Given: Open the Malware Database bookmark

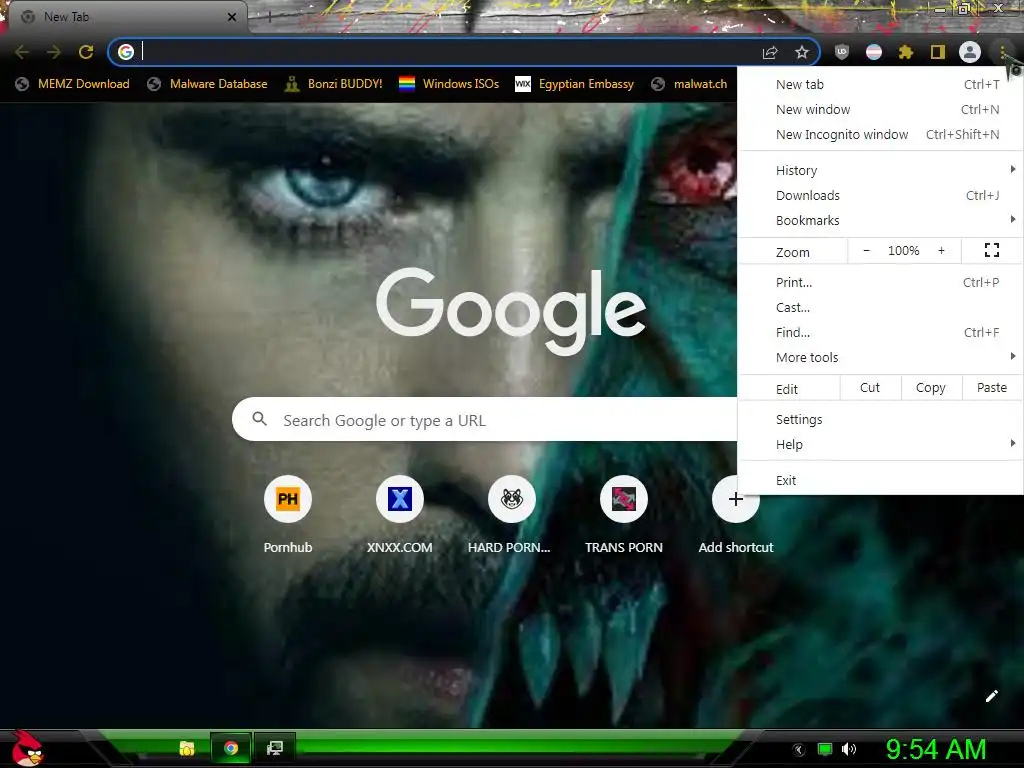Looking at the screenshot, I should (207, 84).
